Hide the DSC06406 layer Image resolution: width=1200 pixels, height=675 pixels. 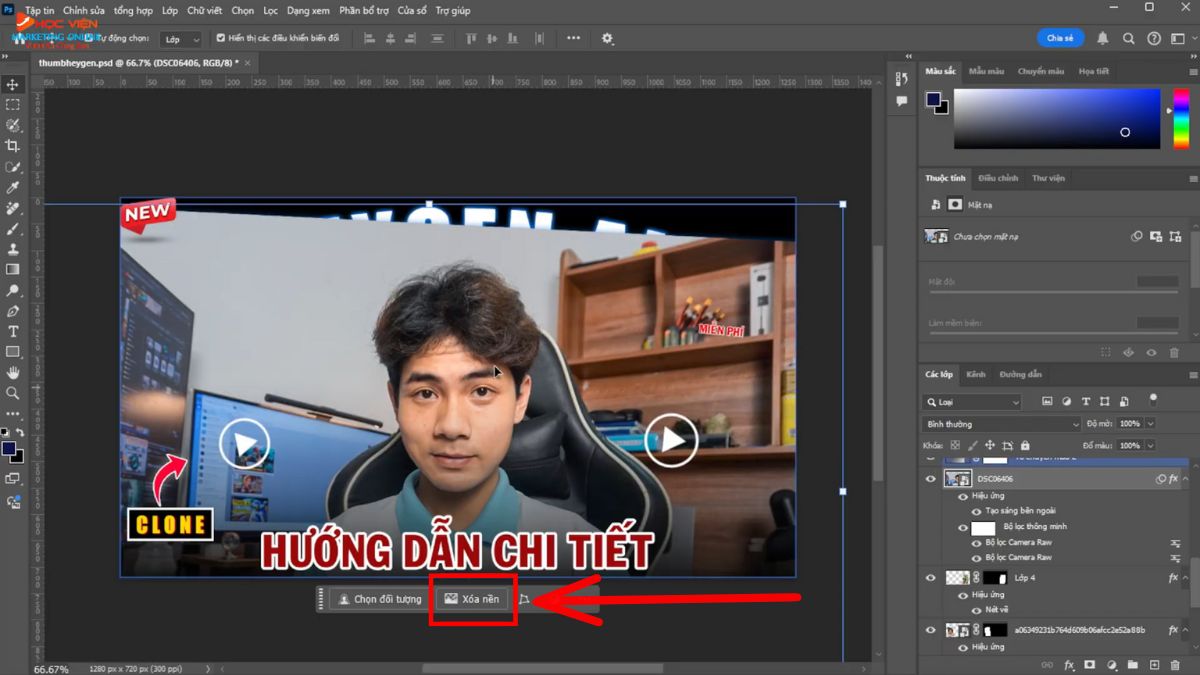(x=930, y=479)
